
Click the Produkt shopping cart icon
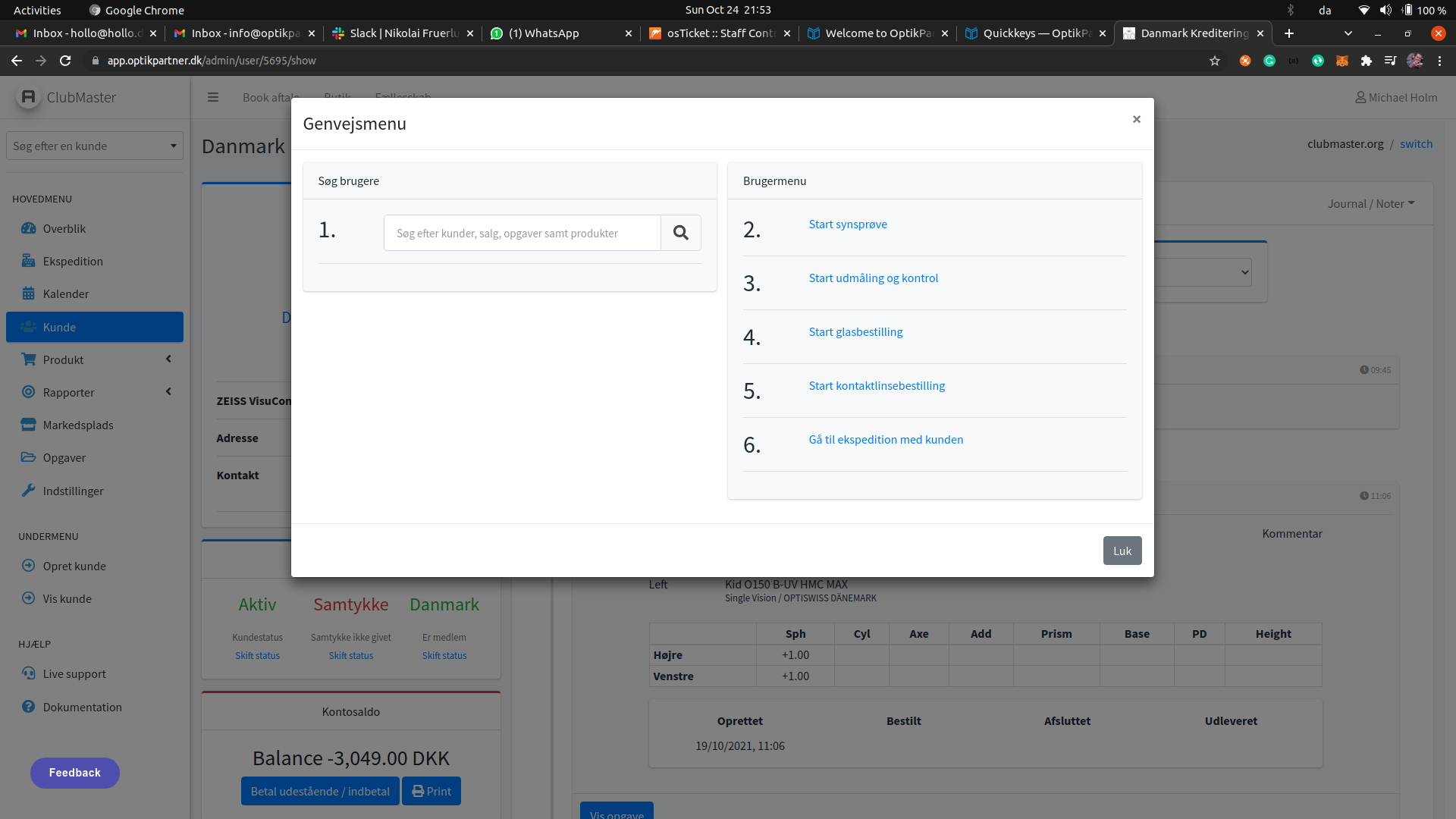coord(29,359)
